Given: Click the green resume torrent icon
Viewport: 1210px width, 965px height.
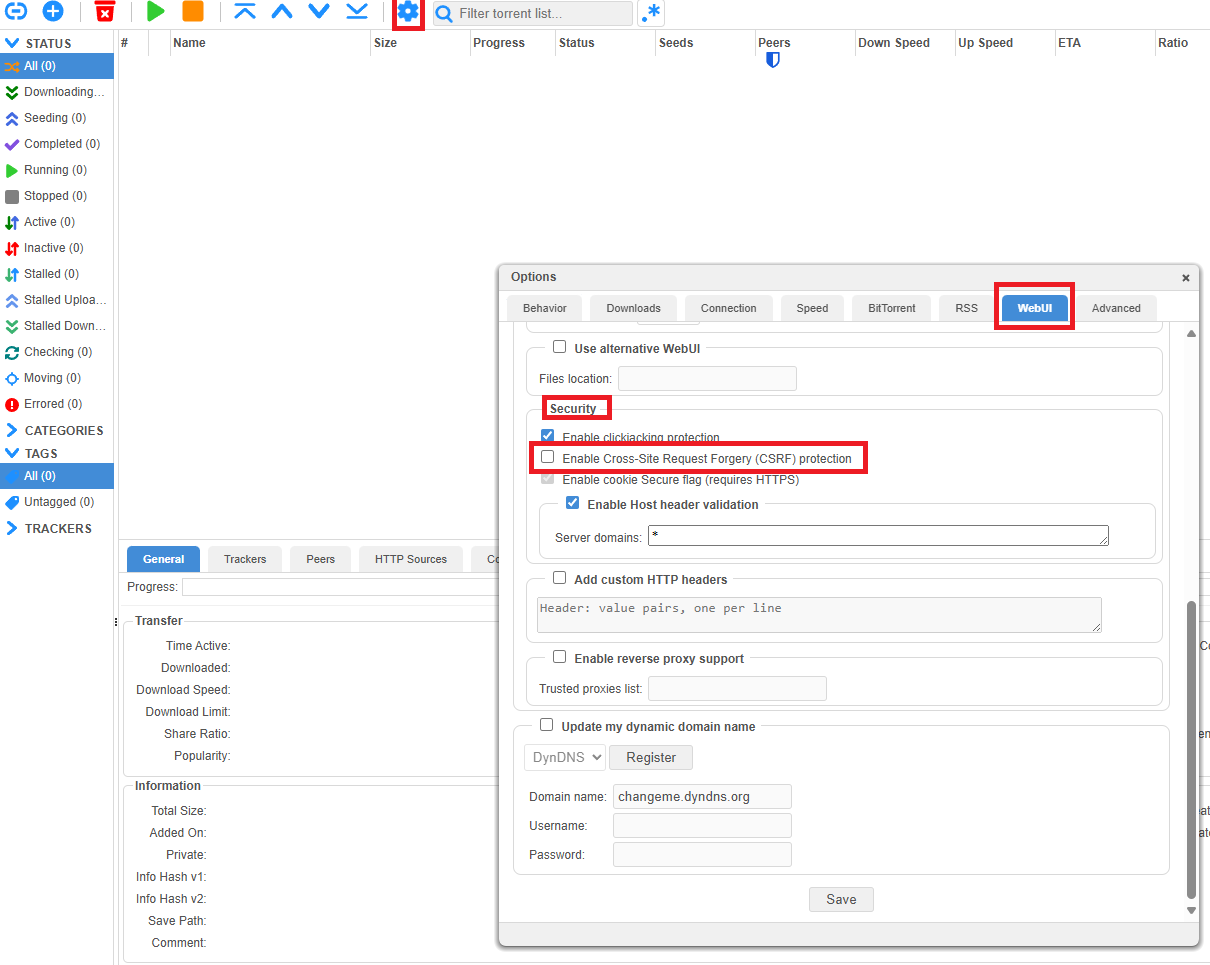Looking at the screenshot, I should [x=155, y=12].
